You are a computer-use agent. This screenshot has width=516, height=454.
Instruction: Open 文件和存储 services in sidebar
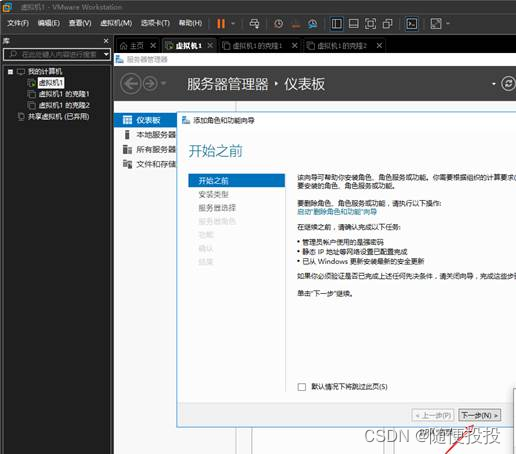(145, 164)
